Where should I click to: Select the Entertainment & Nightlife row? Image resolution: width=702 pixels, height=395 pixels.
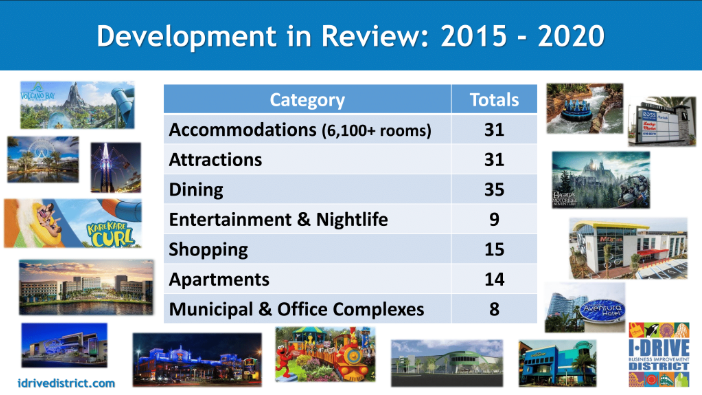351,219
